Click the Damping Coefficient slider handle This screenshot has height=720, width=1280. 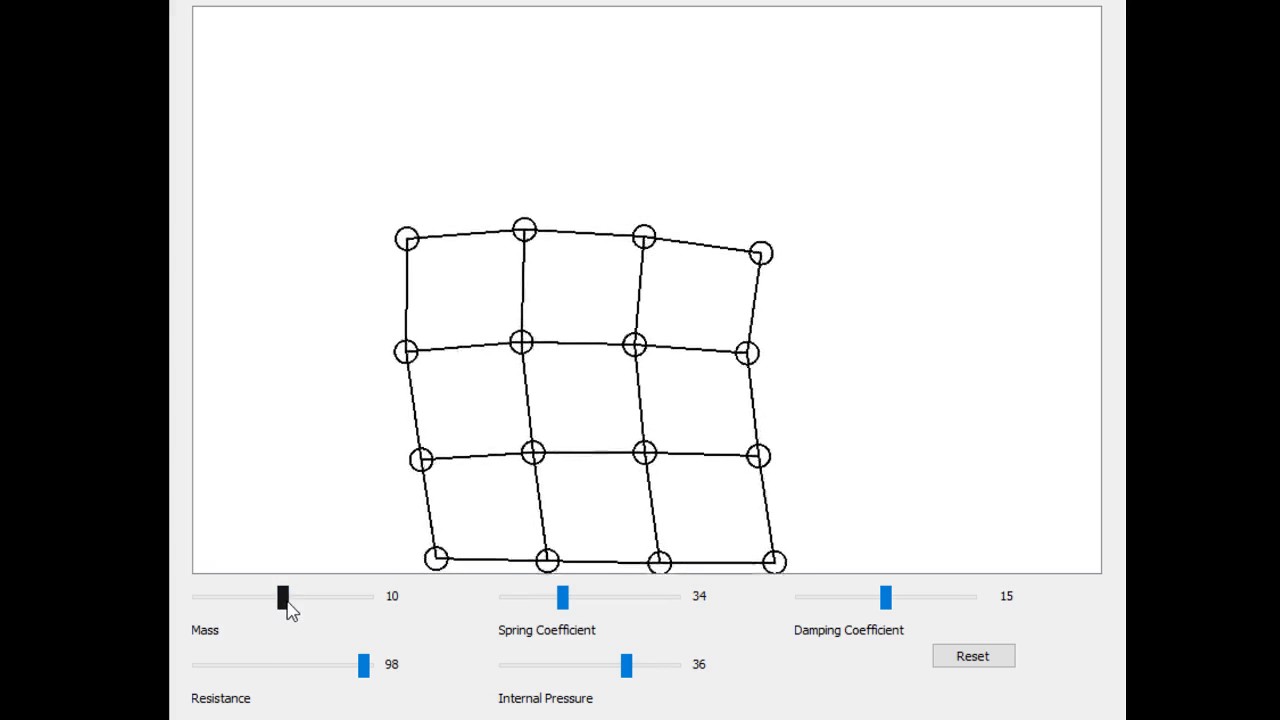point(886,598)
